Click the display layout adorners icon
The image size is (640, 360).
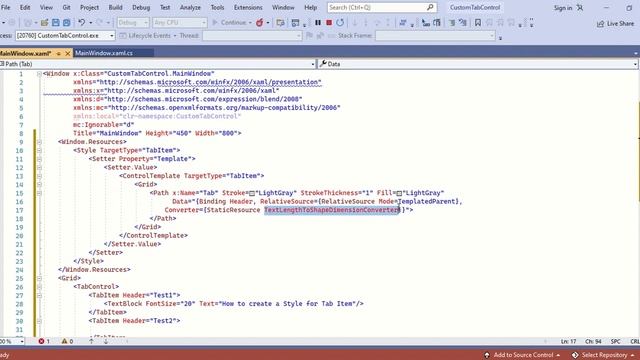point(437,23)
